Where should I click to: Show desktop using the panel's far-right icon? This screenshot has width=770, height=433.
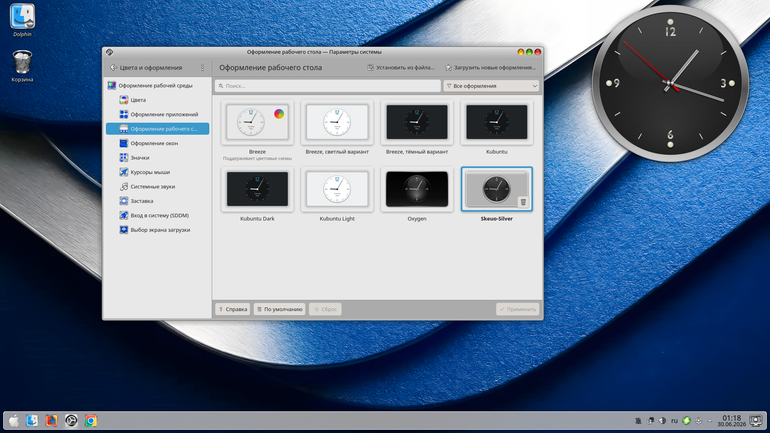pyautogui.click(x=756, y=421)
